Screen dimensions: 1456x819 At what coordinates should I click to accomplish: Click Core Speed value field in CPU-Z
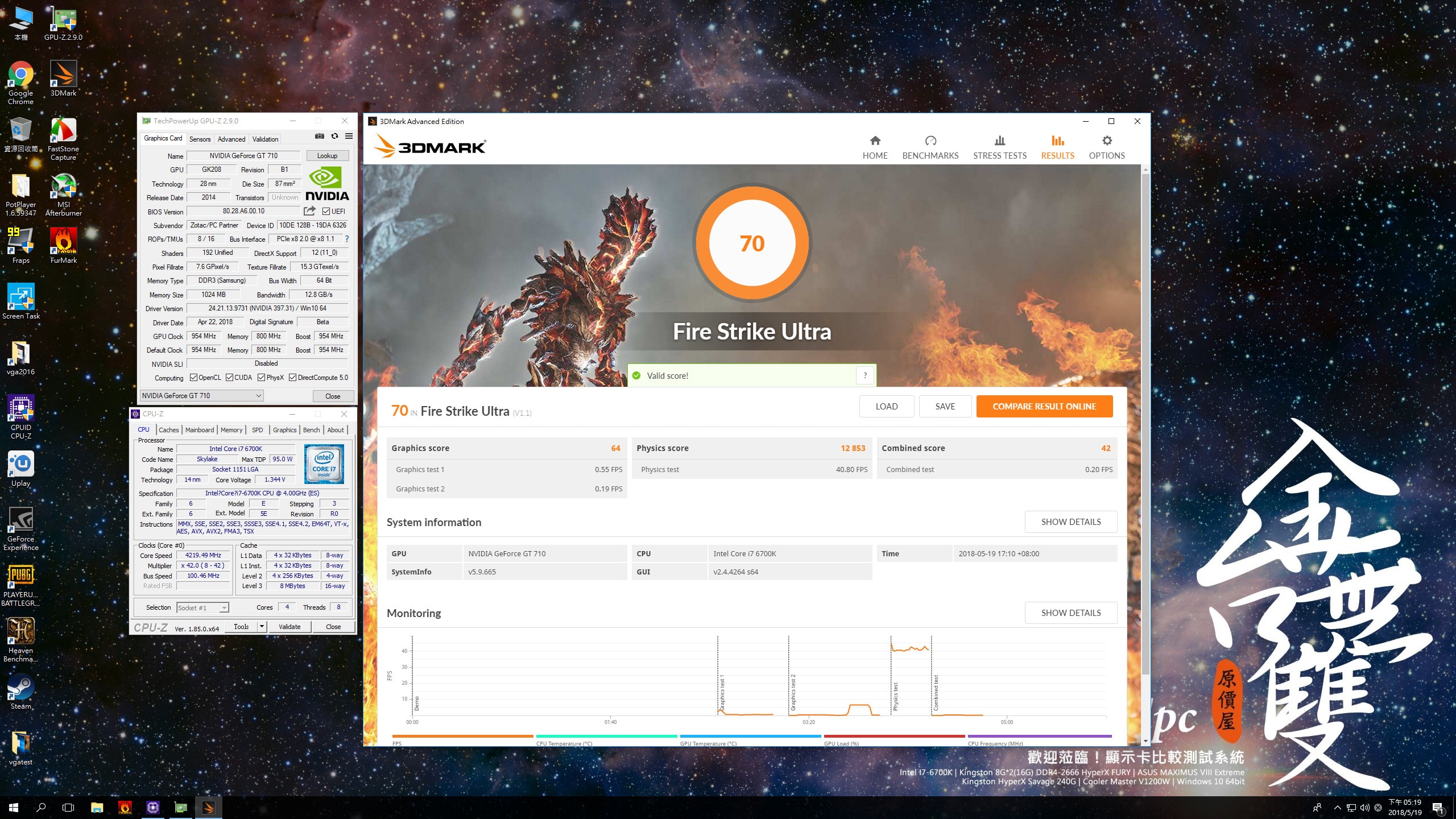point(203,556)
